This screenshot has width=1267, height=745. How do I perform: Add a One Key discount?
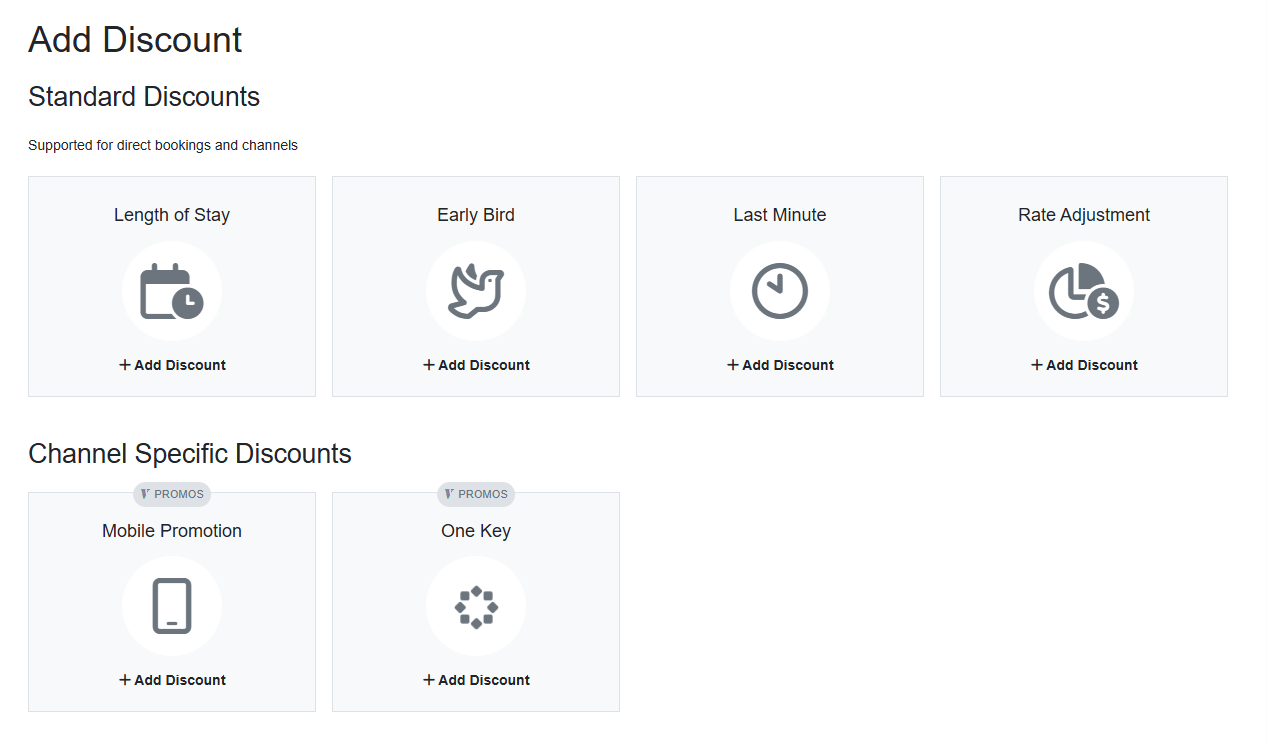(x=476, y=680)
